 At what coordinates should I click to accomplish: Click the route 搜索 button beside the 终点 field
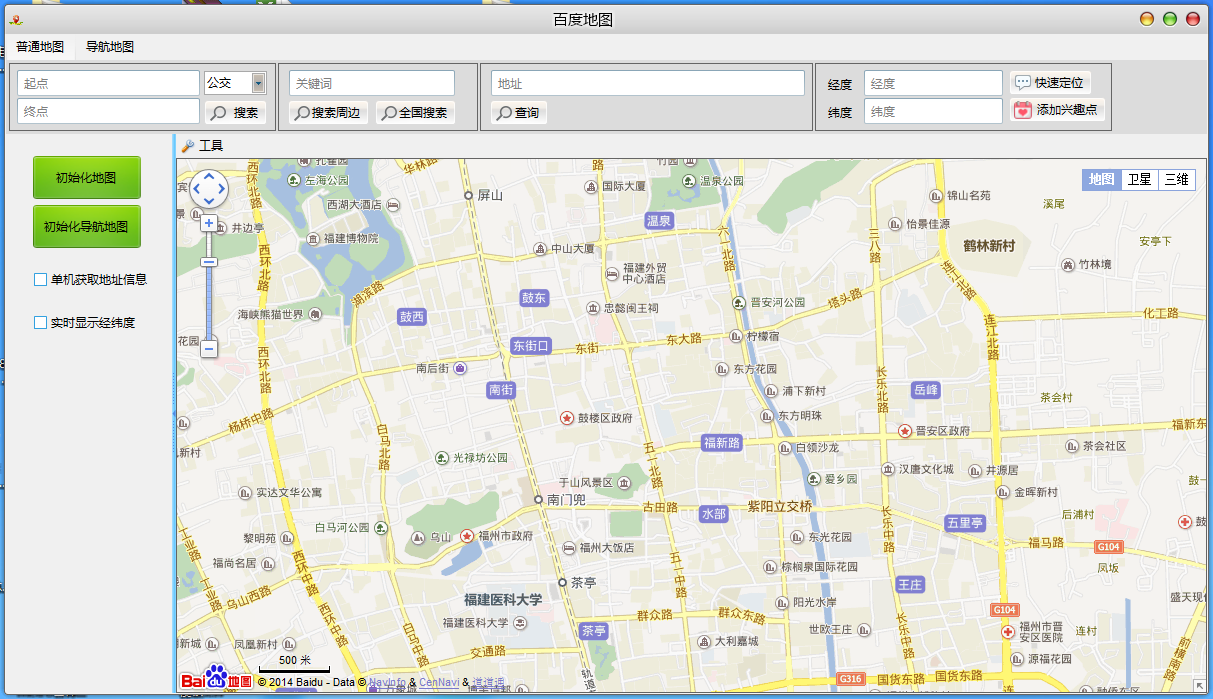(236, 113)
